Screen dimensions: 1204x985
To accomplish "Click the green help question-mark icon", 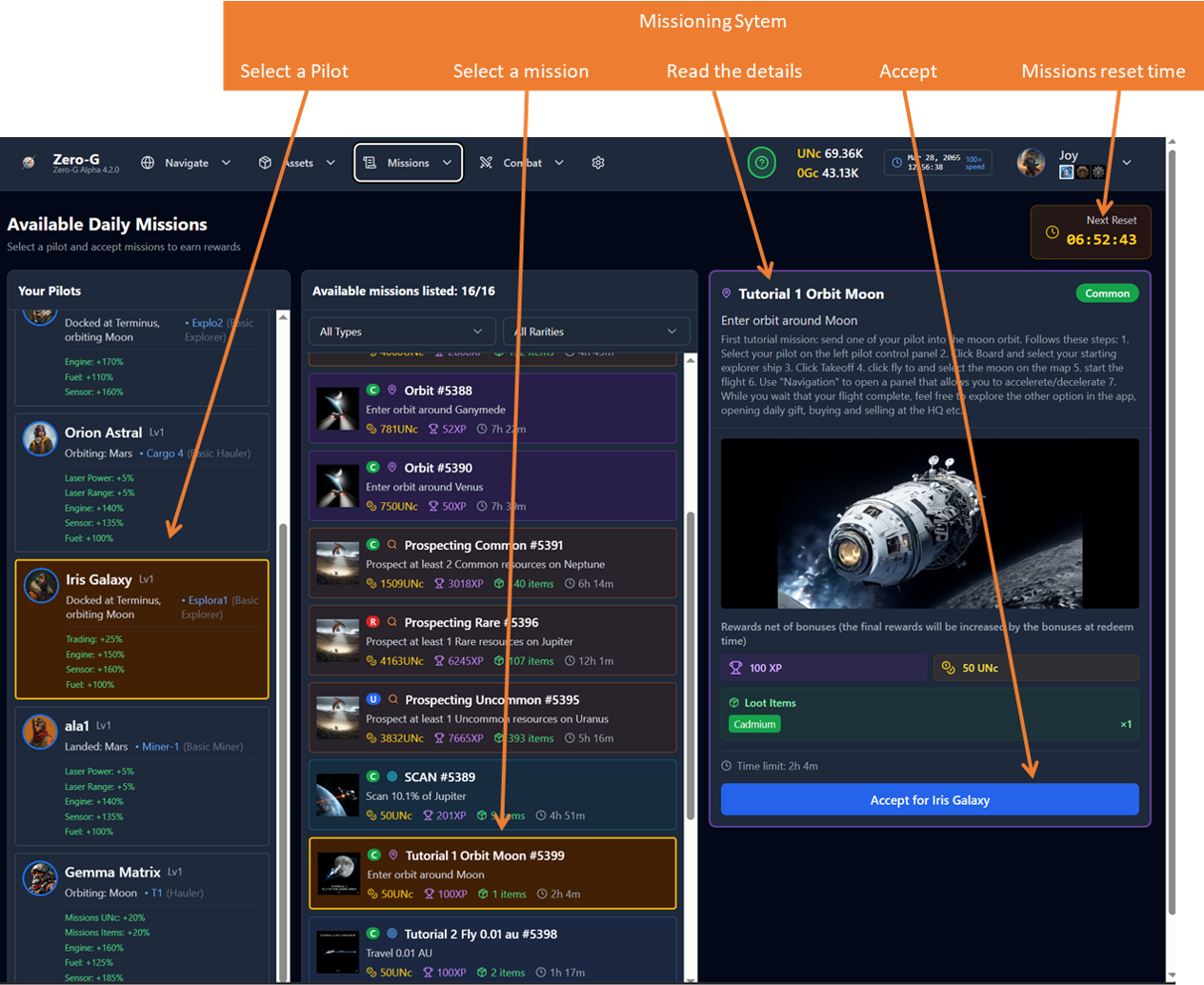I will point(761,163).
